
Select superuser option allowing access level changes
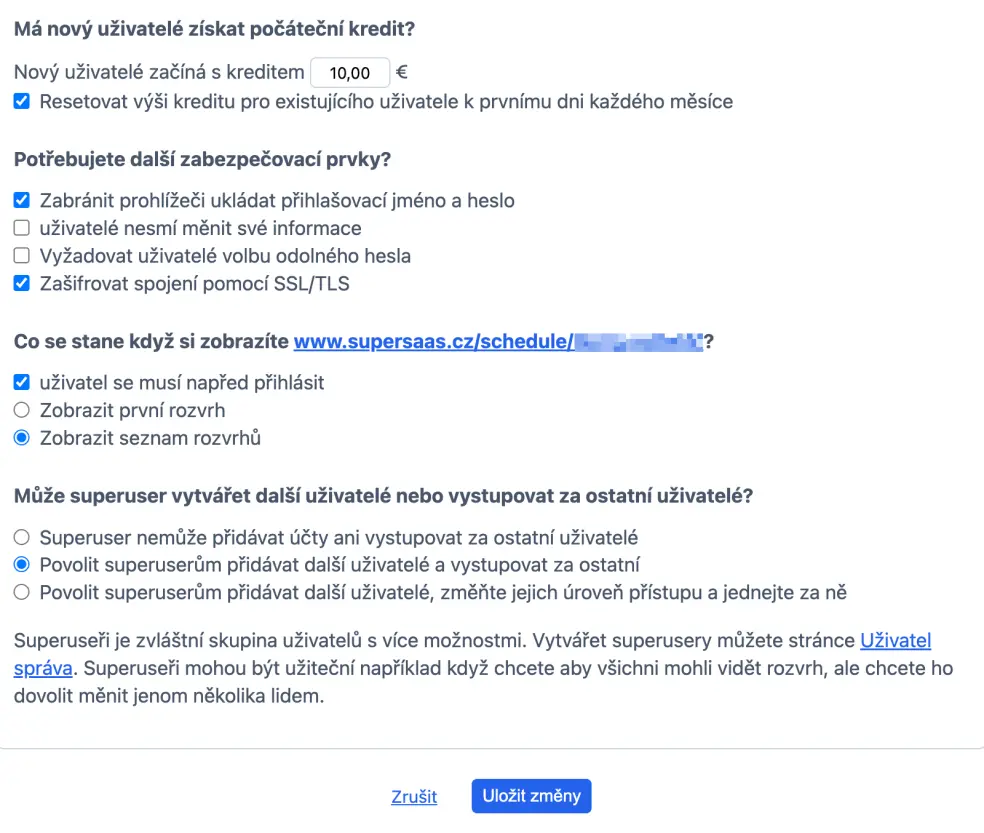[21, 593]
